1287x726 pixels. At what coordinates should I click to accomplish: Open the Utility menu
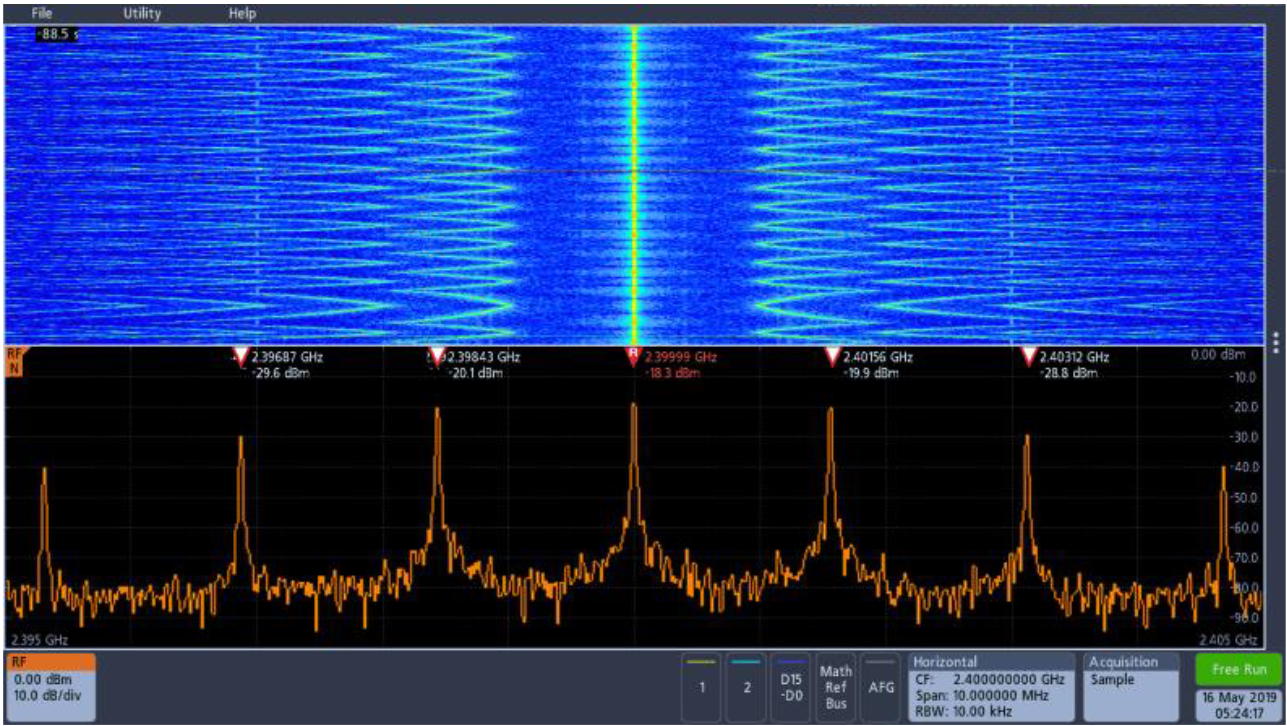pos(143,14)
